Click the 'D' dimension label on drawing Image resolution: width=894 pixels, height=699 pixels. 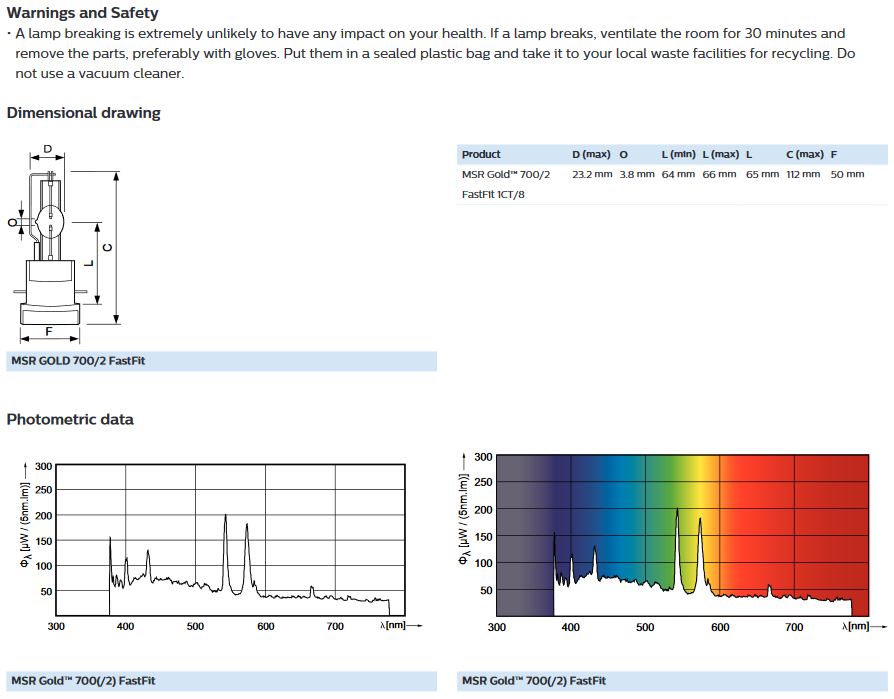(47, 149)
